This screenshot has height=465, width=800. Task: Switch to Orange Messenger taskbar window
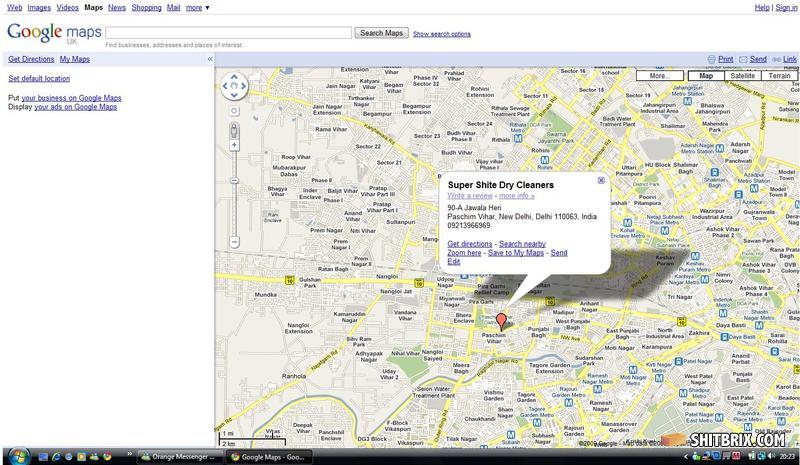180,457
